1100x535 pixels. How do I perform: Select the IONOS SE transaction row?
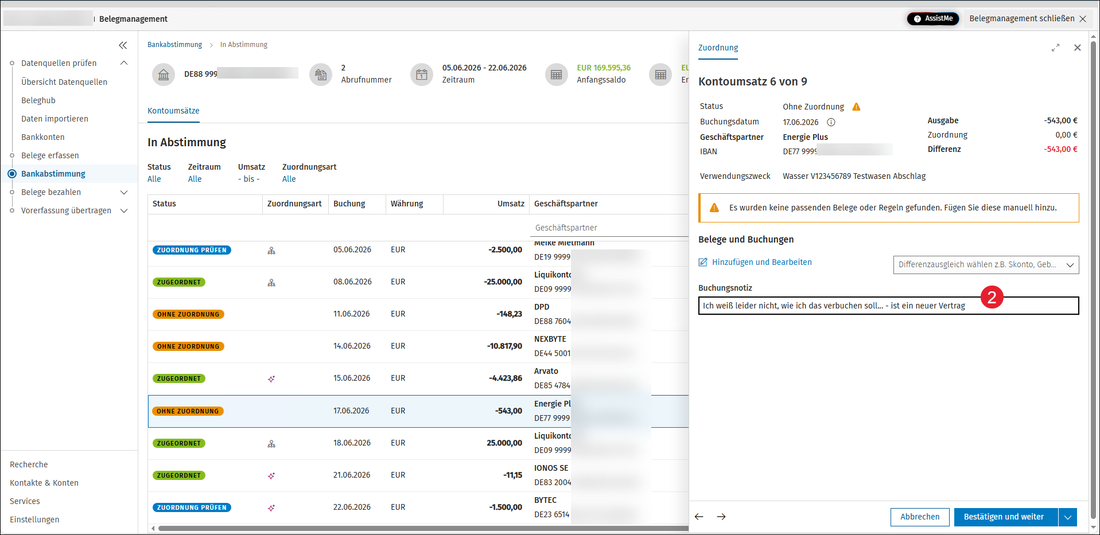point(418,475)
